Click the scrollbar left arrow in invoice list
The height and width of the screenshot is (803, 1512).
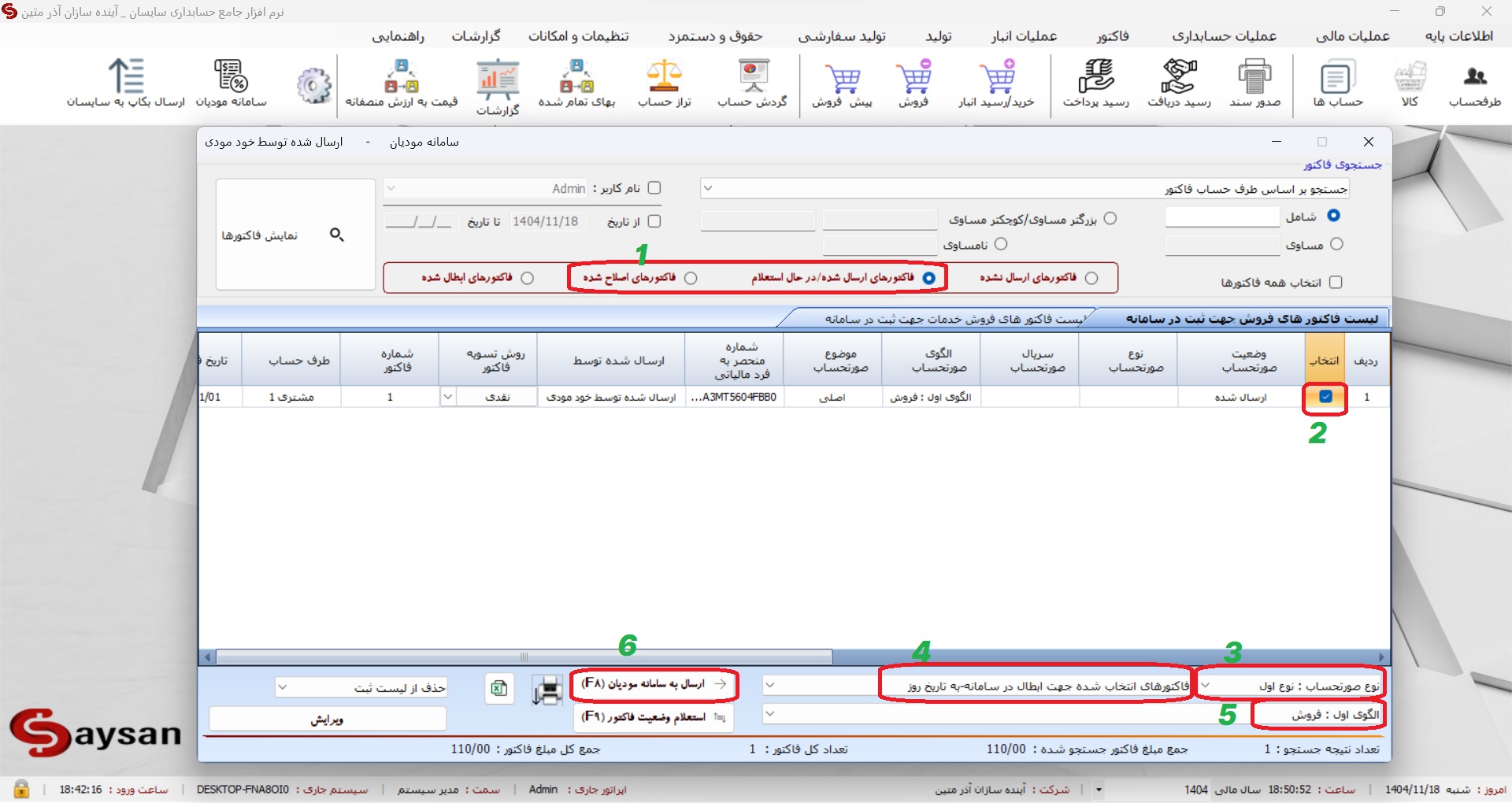pos(208,657)
